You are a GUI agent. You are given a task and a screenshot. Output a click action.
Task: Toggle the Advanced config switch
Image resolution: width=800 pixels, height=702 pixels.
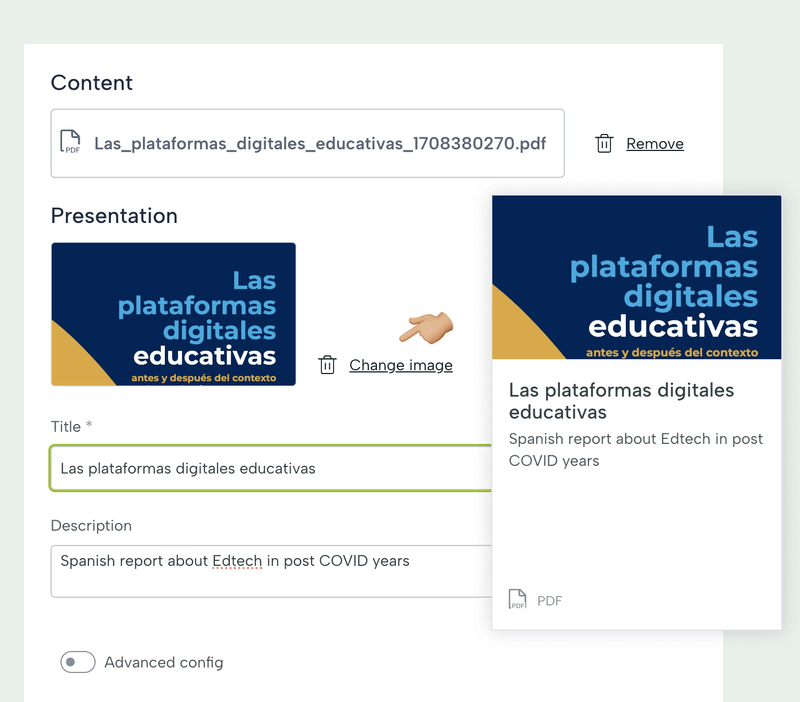(x=78, y=662)
